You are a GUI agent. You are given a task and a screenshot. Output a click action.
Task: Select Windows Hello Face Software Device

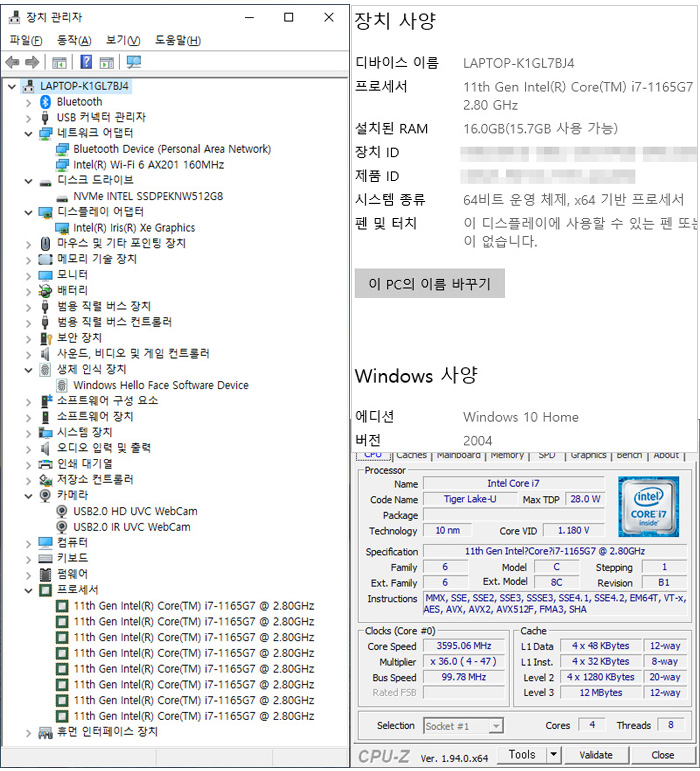pyautogui.click(x=161, y=385)
